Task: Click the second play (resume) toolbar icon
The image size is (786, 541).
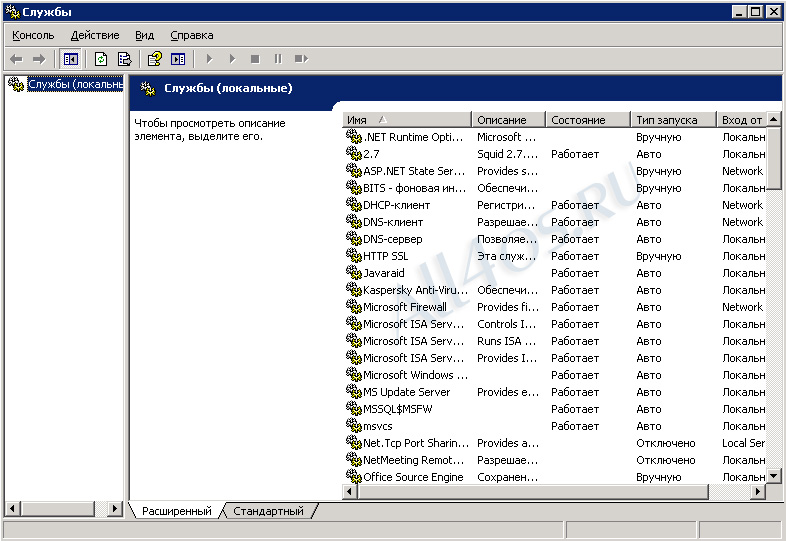Action: point(232,59)
